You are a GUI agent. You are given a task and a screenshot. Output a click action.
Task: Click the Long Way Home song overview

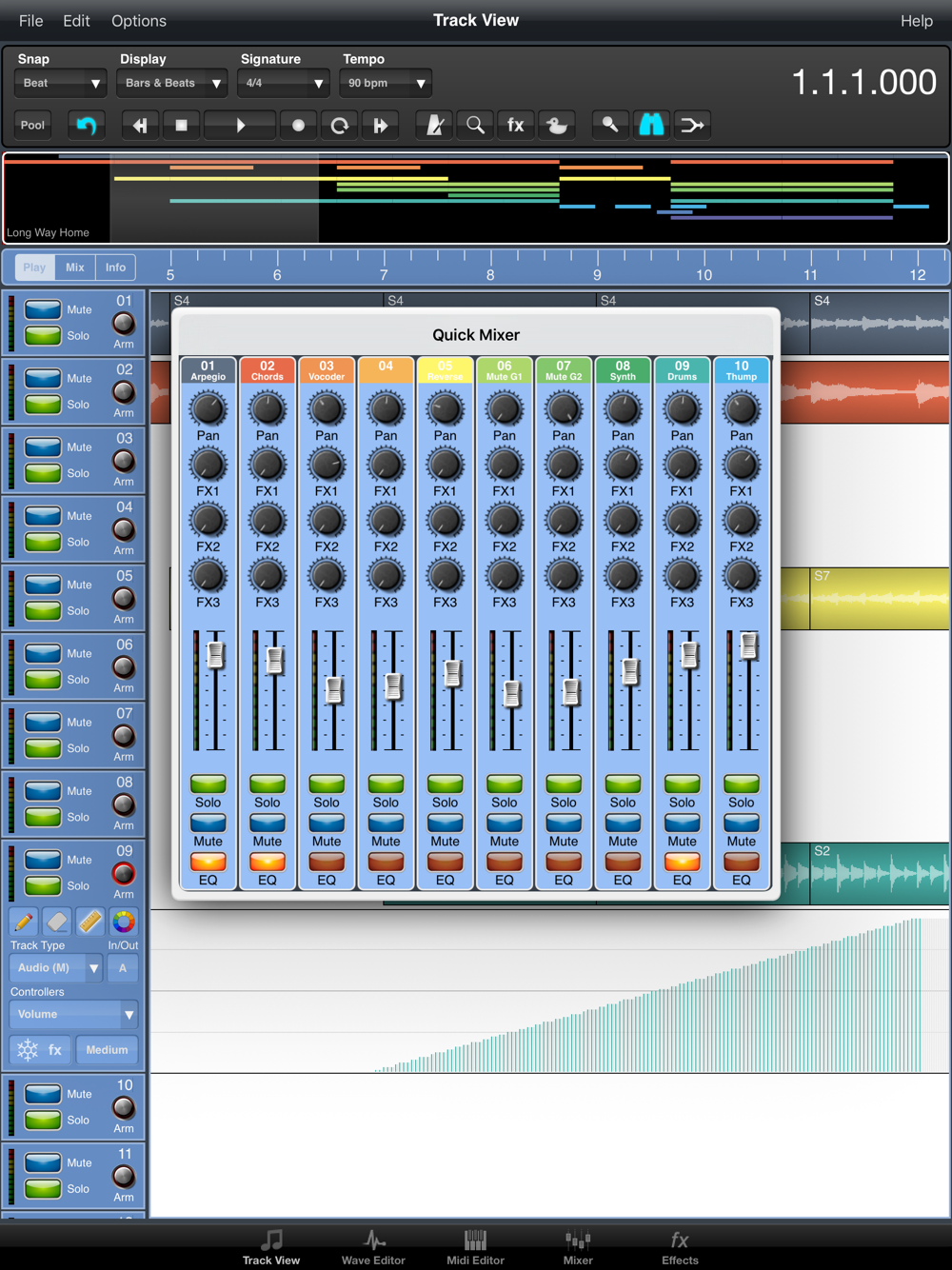click(476, 198)
